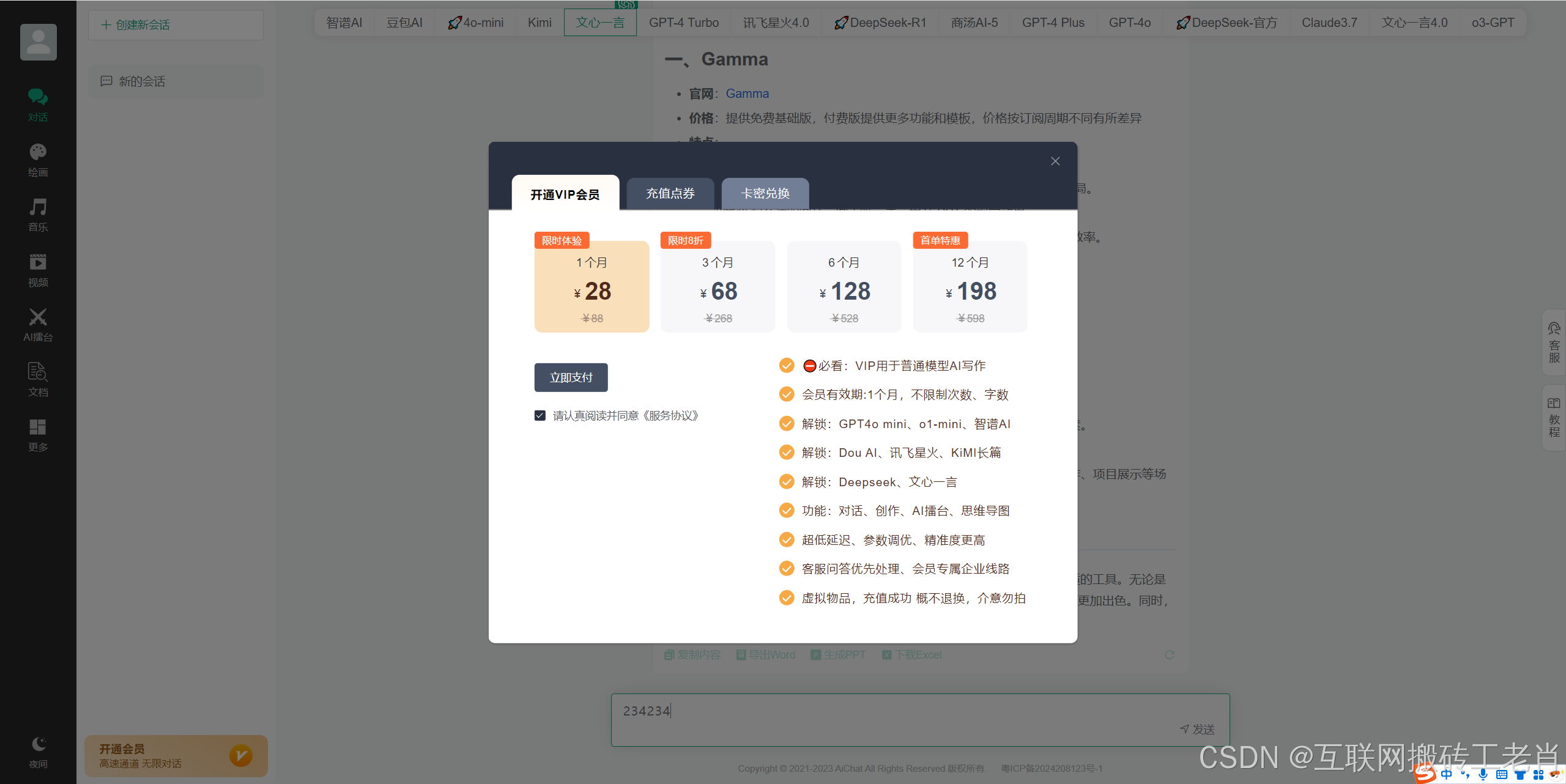The width and height of the screenshot is (1566, 784).
Task: Open the 文档 documents icon
Action: [x=38, y=372]
